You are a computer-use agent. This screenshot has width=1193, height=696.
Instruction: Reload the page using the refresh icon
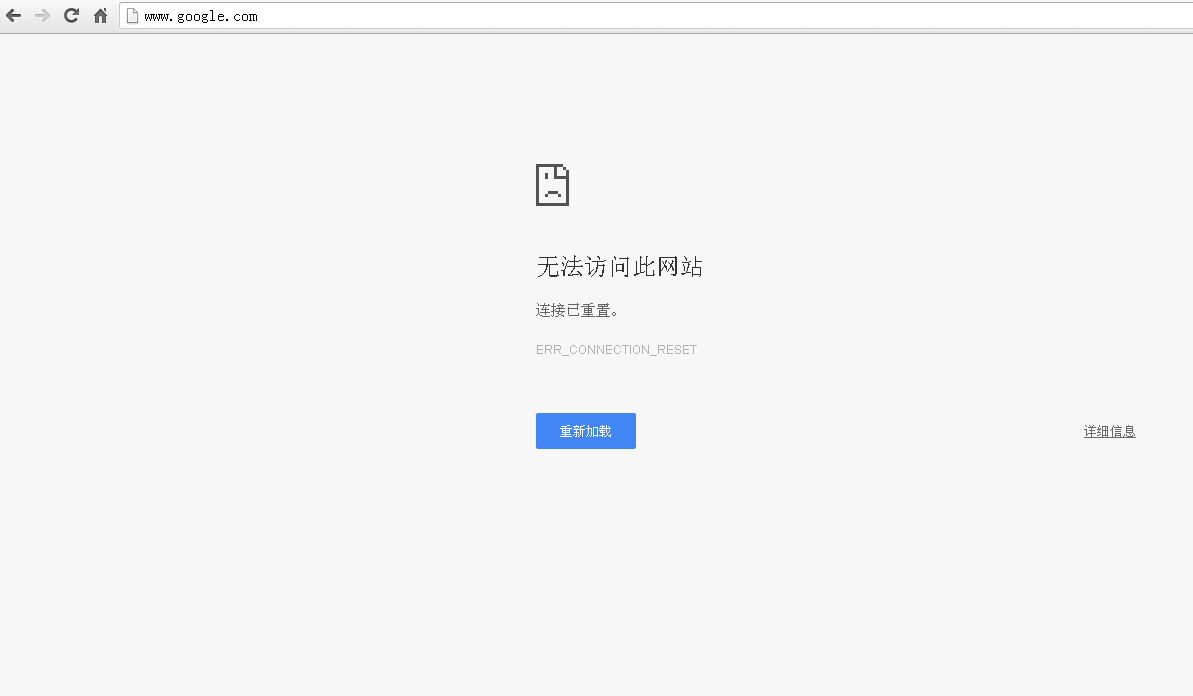[x=72, y=16]
